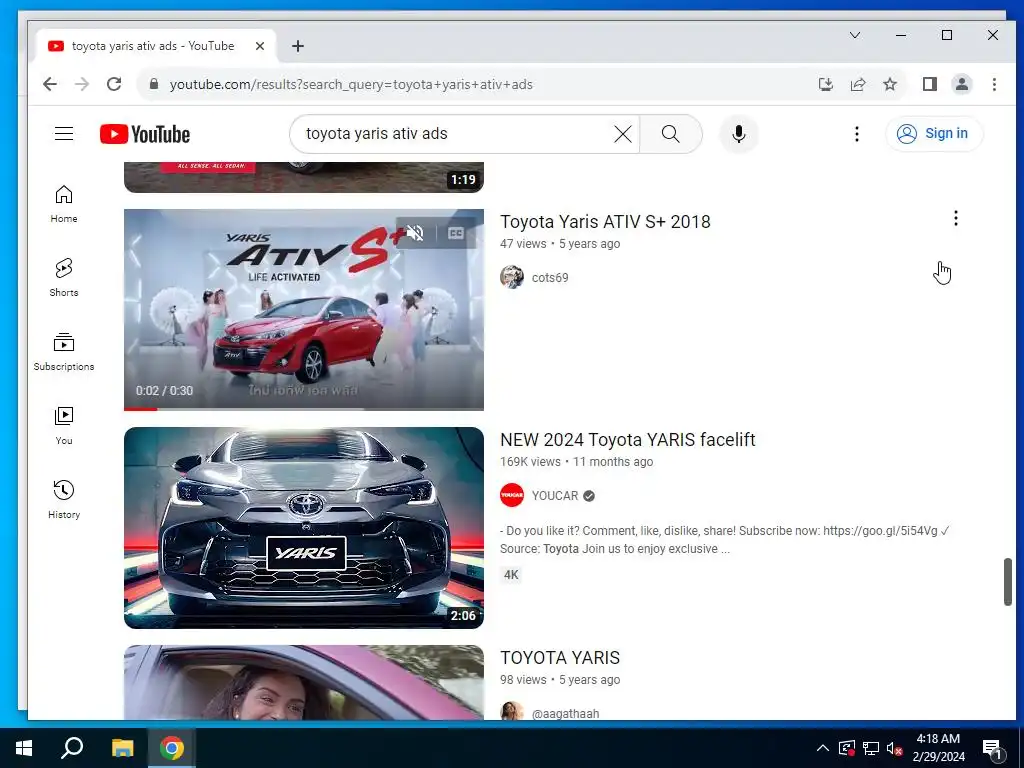1024x768 pixels.
Task: Open a new Chrome tab
Action: pyautogui.click(x=298, y=46)
